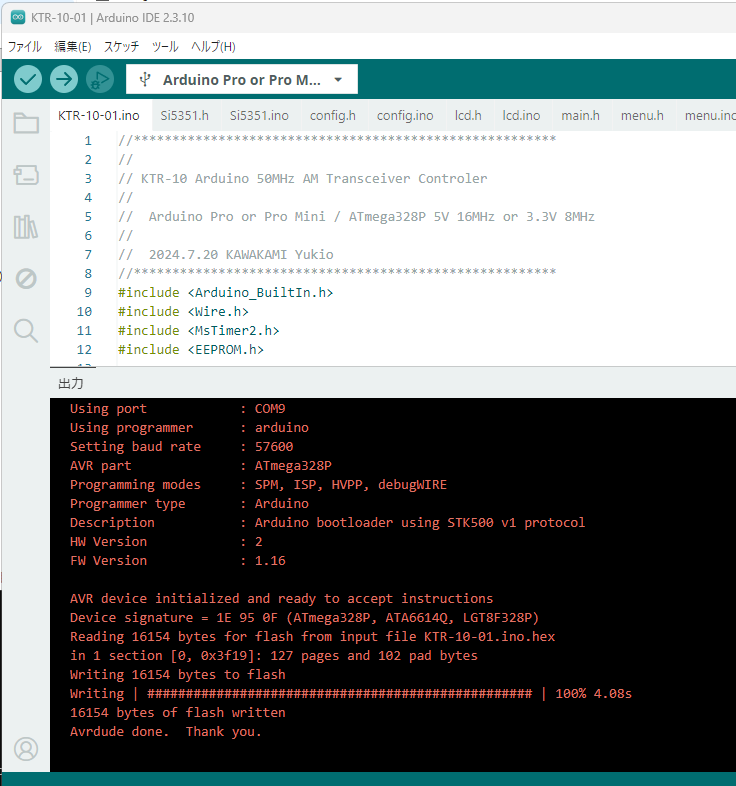Click the Writing progress bar 100% line
The image size is (736, 786).
tap(350, 694)
